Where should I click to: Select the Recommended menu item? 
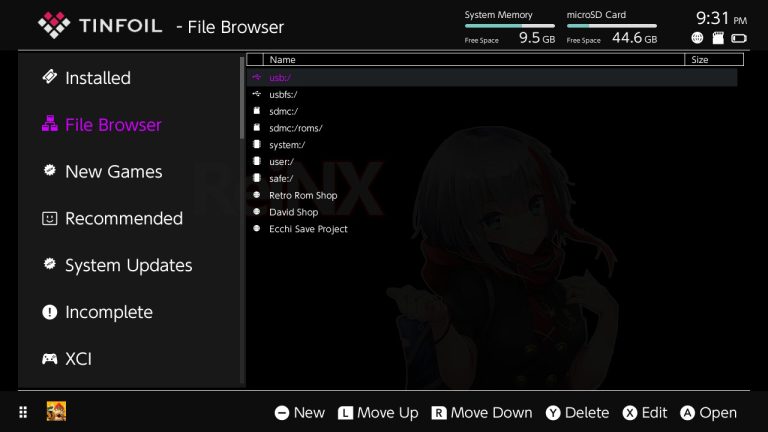tap(123, 218)
